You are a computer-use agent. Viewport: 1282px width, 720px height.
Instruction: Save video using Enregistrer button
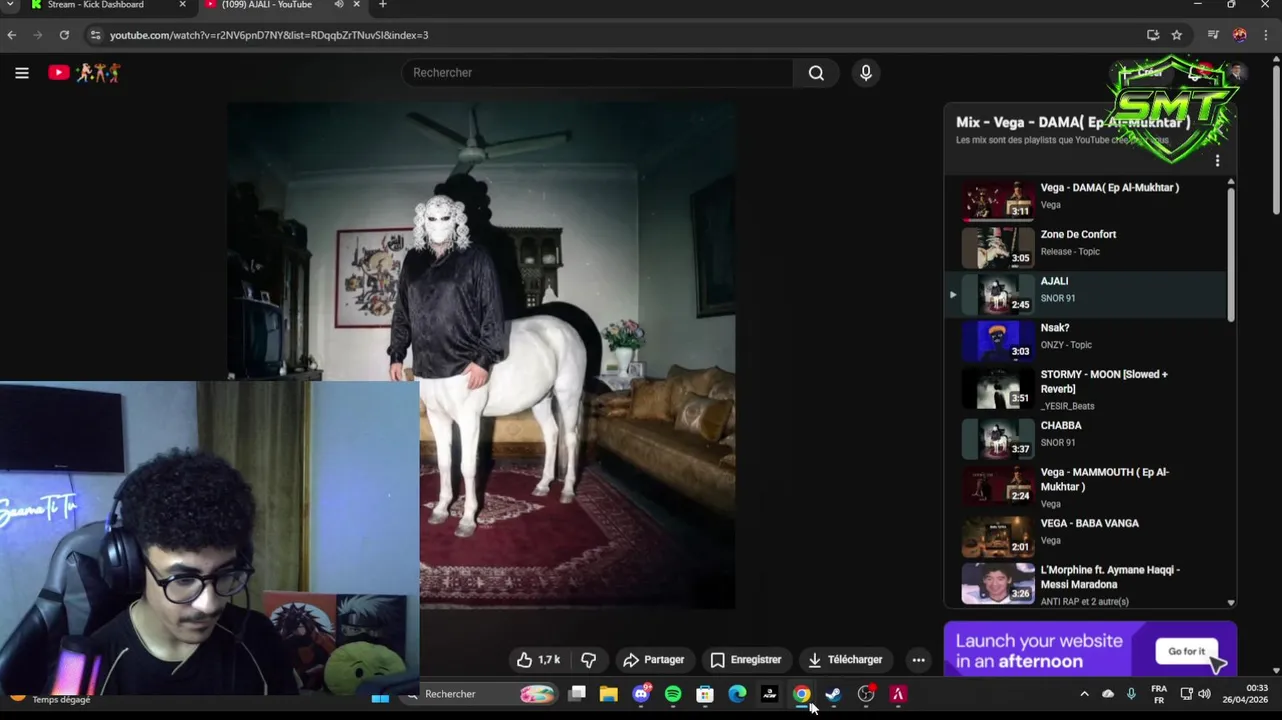tap(746, 660)
